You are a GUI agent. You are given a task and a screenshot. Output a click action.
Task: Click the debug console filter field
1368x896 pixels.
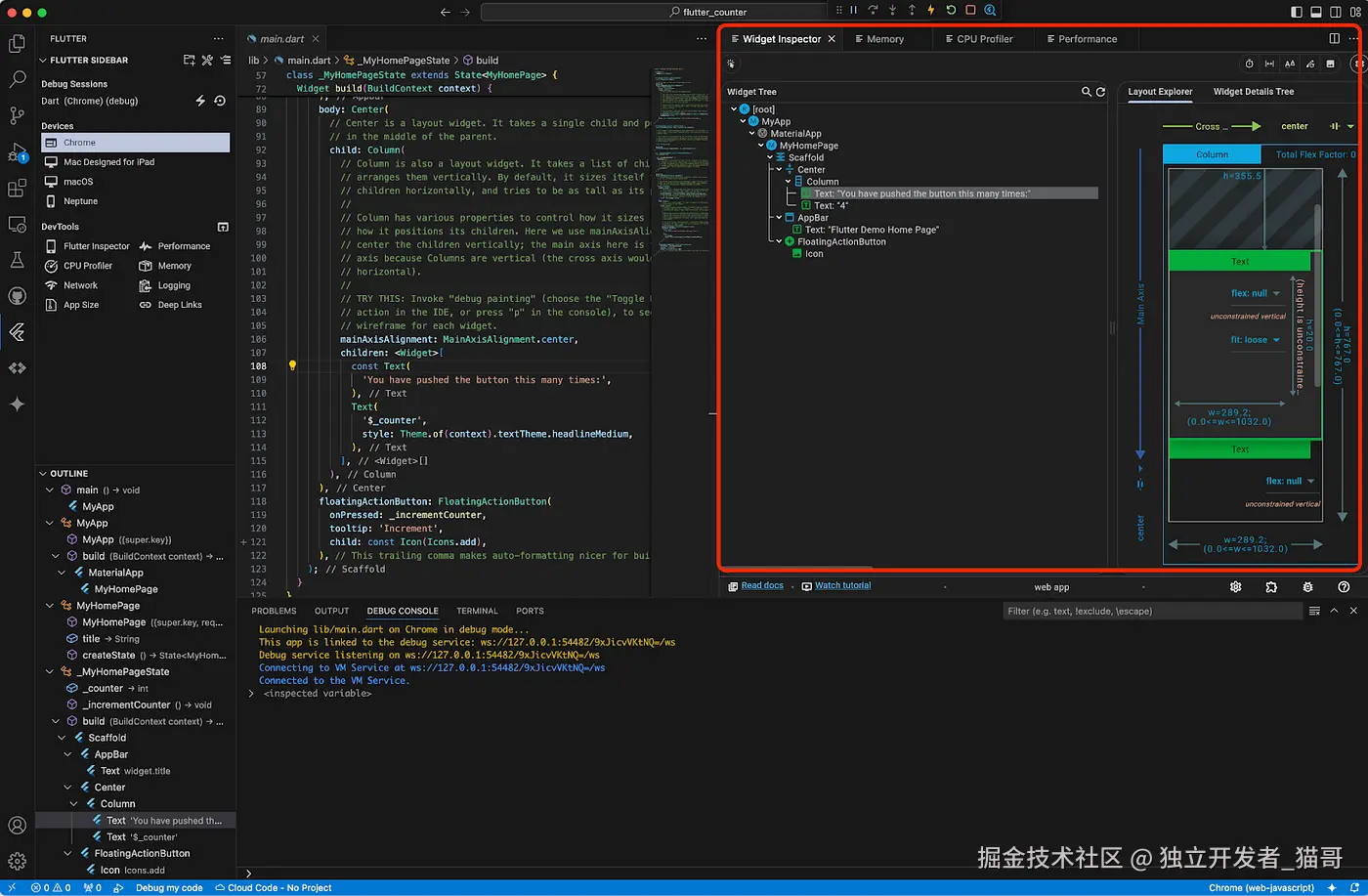[x=1151, y=611]
